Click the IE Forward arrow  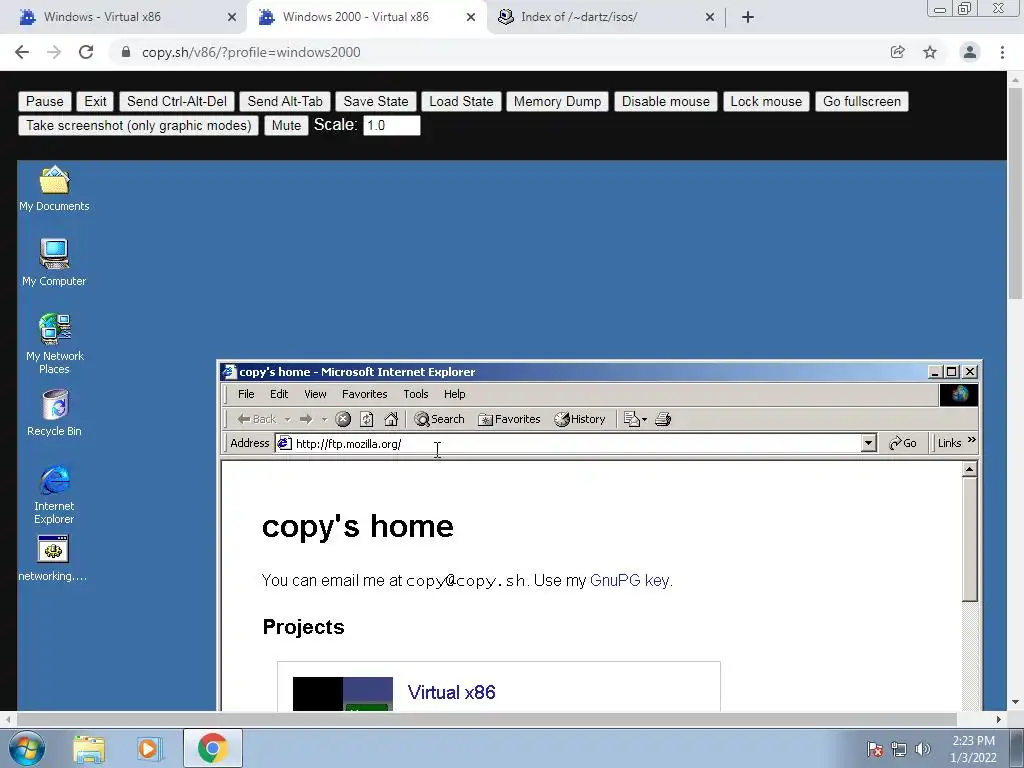[x=306, y=419]
